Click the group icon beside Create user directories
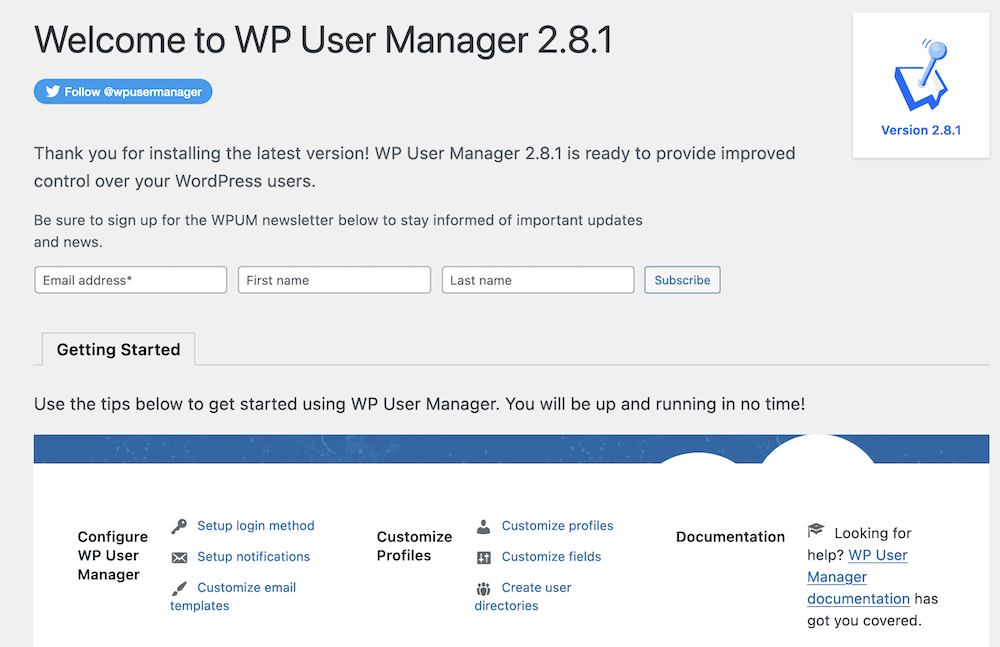 pyautogui.click(x=483, y=588)
